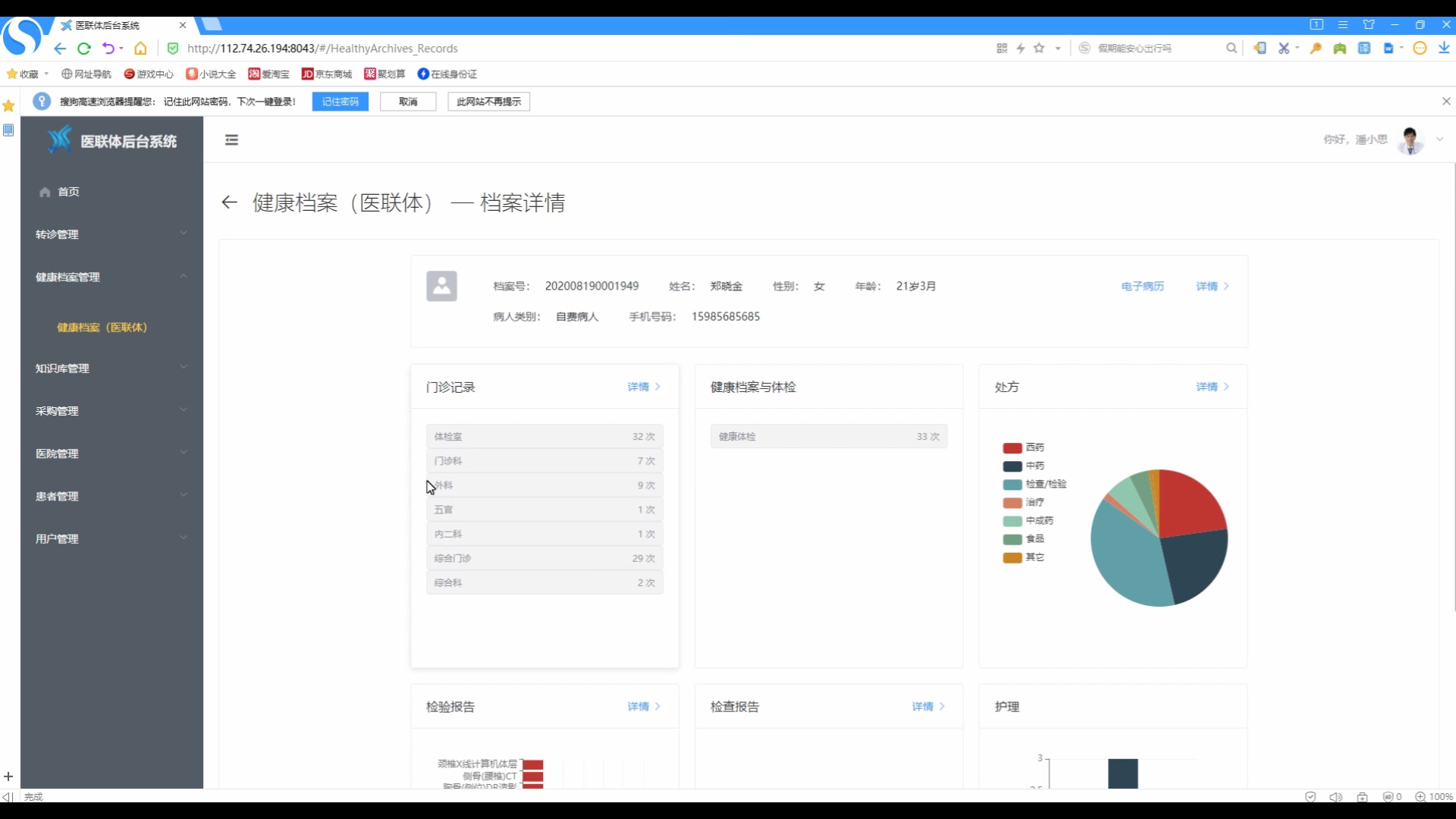Viewport: 1456px width, 819px height.
Task: Select 健康档案（医联体） submenu item
Action: click(102, 327)
